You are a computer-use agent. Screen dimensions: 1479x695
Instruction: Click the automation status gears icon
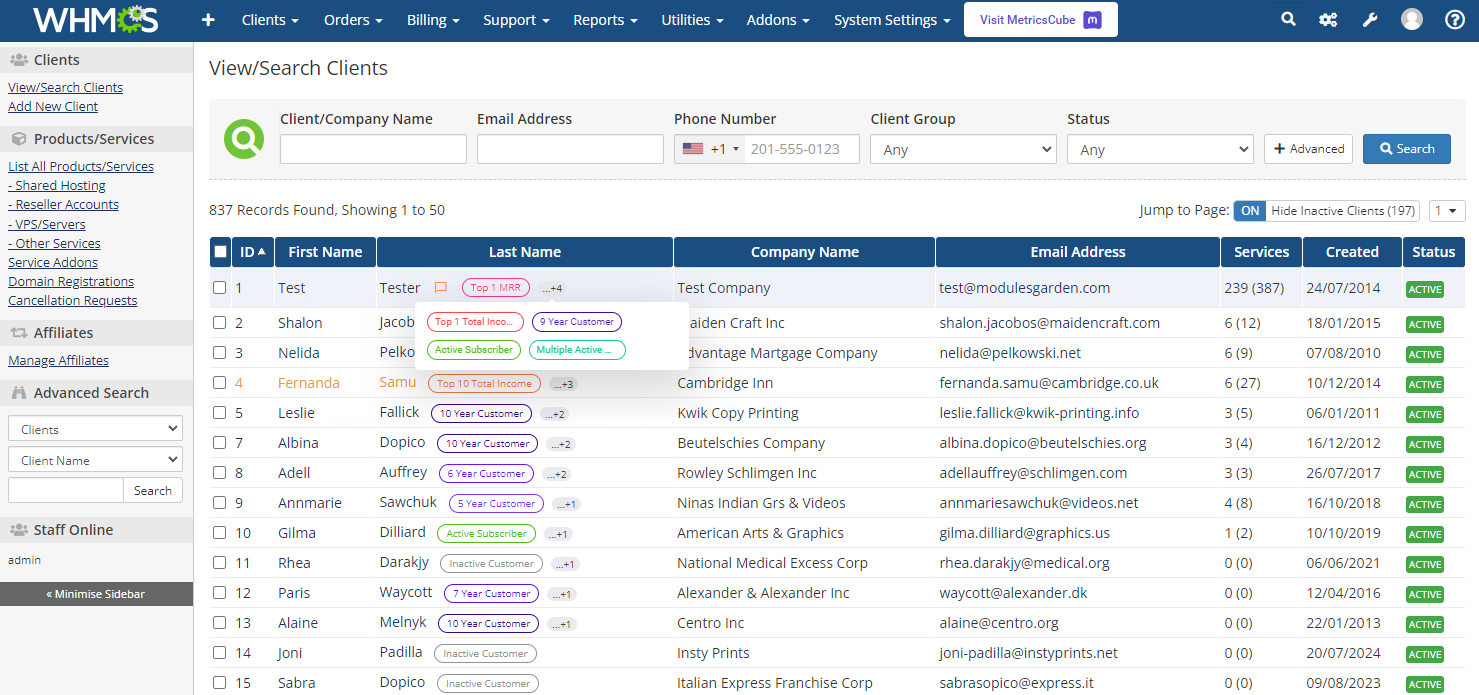[1328, 18]
